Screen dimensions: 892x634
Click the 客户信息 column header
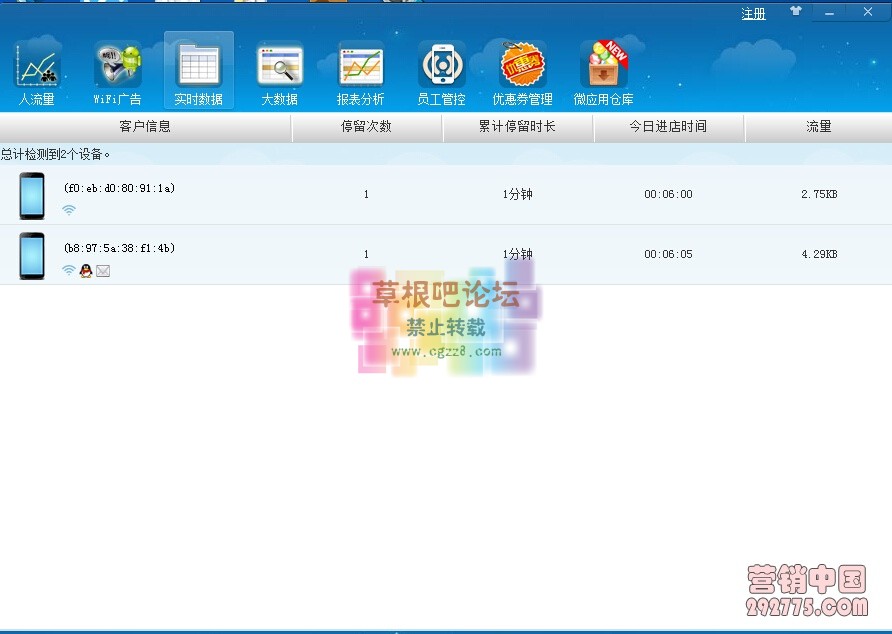pyautogui.click(x=145, y=127)
